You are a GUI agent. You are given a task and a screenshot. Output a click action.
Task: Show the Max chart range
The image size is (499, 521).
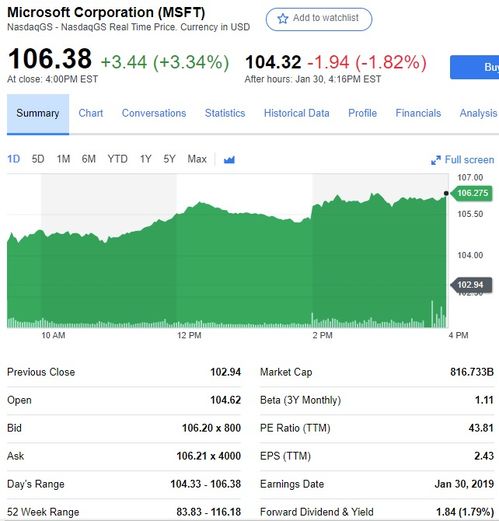[x=197, y=159]
